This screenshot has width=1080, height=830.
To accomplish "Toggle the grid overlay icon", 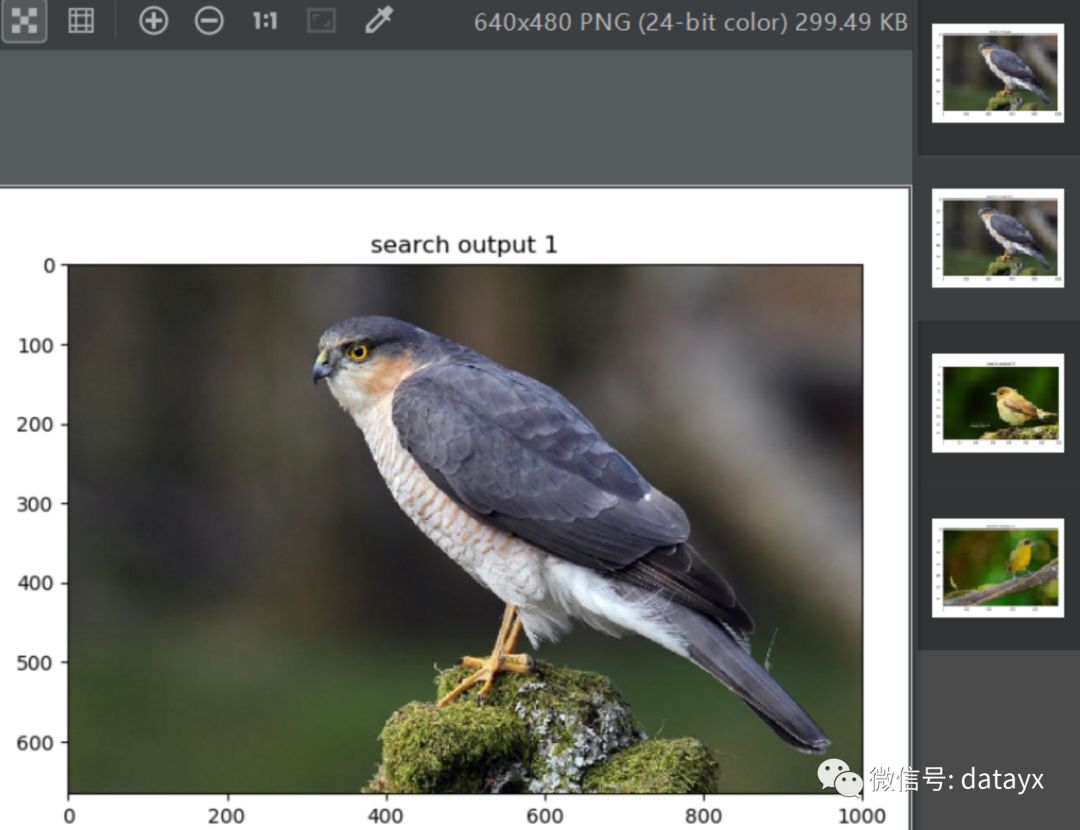I will coord(81,21).
